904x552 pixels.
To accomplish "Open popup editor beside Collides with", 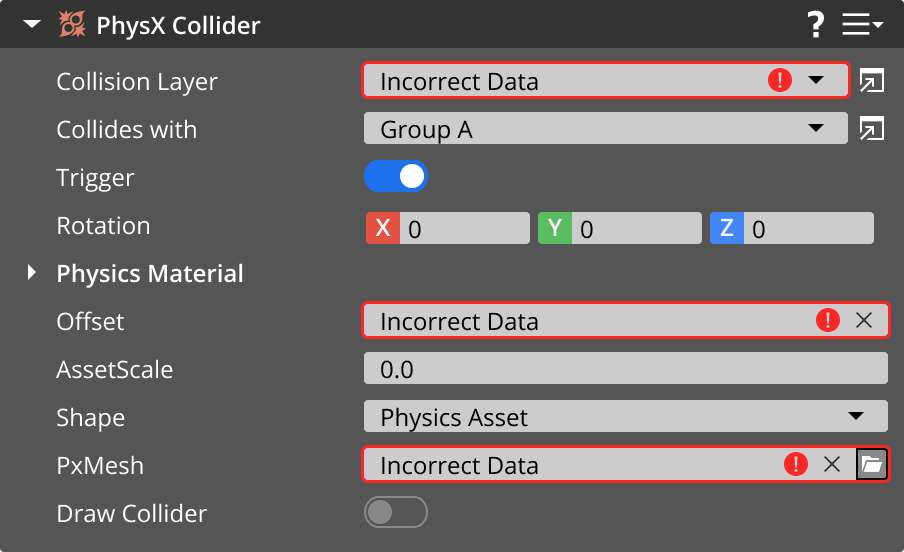I will point(872,129).
